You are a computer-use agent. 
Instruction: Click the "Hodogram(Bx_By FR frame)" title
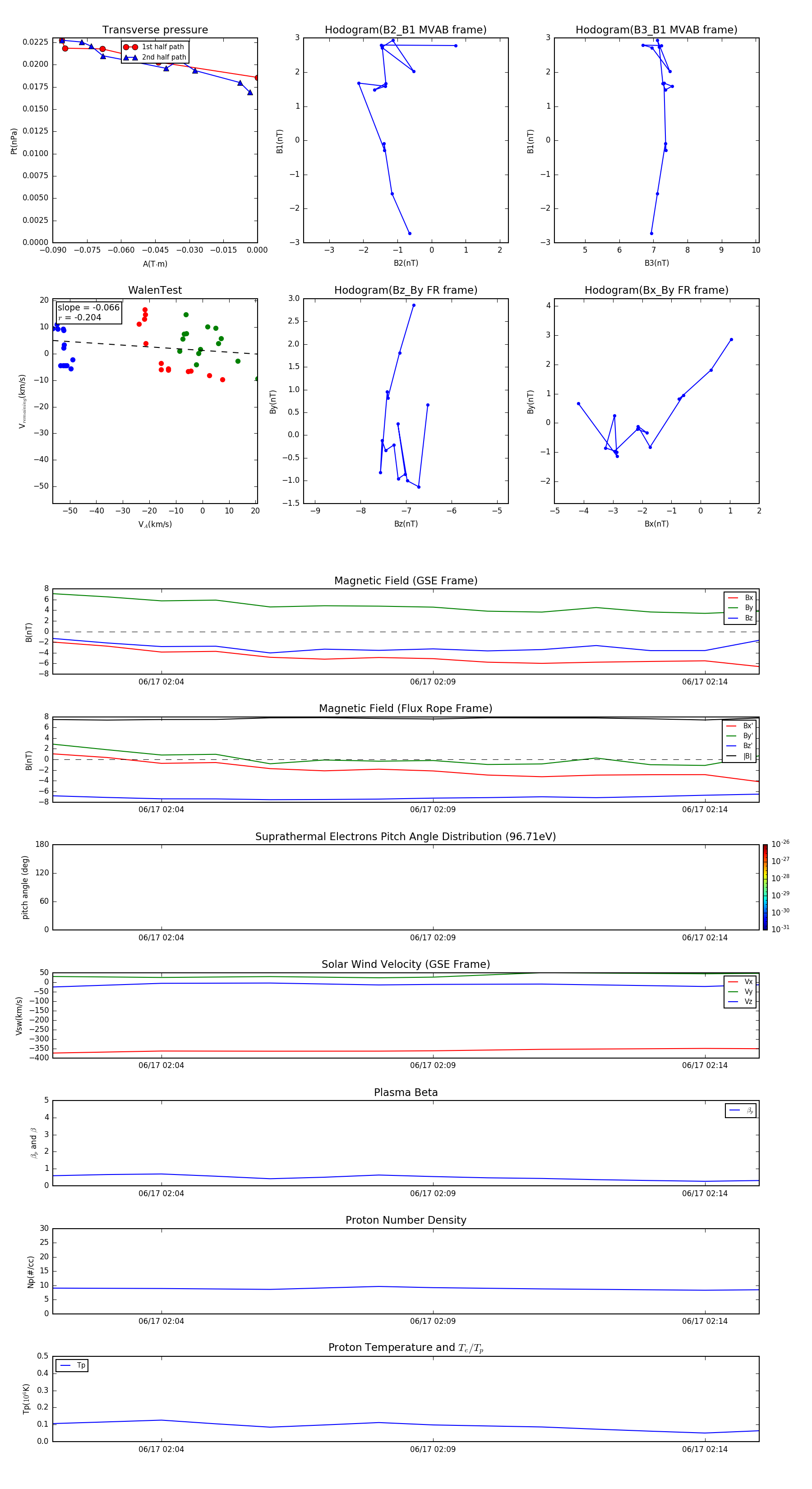point(656,290)
